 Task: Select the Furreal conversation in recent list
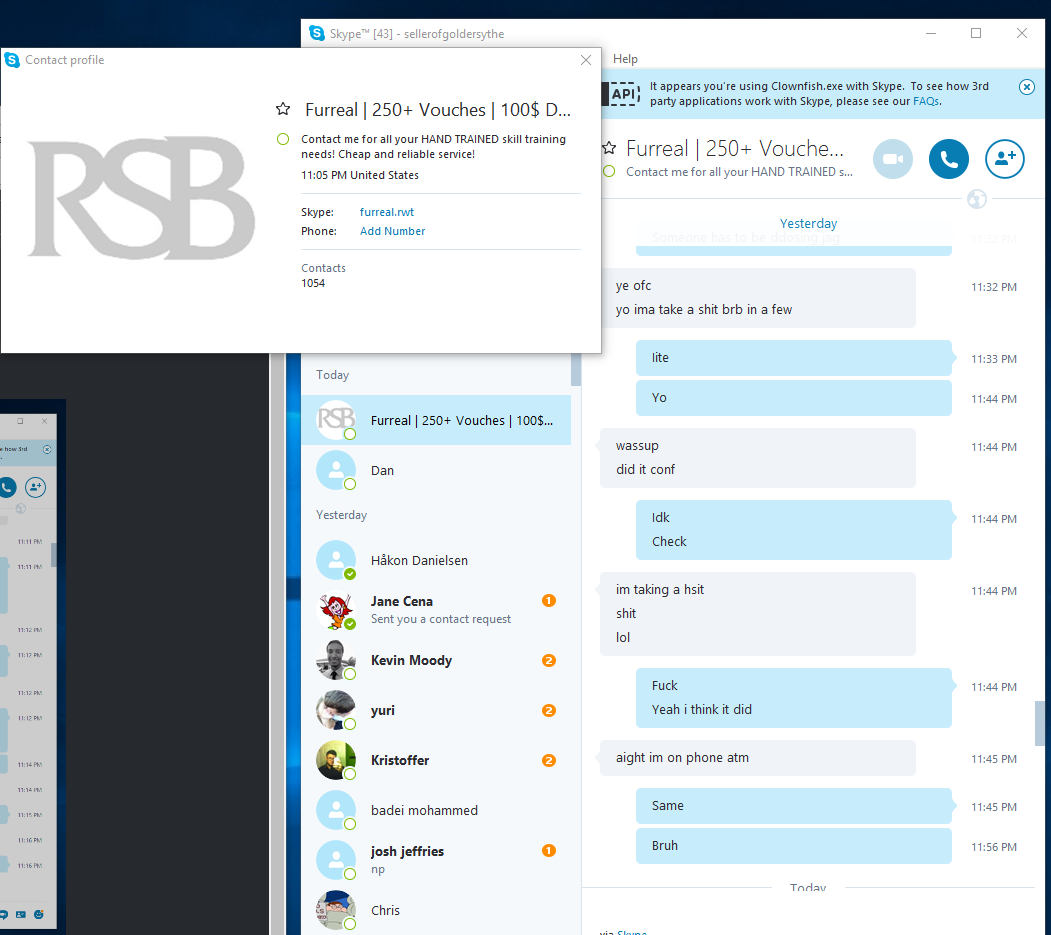coord(436,420)
